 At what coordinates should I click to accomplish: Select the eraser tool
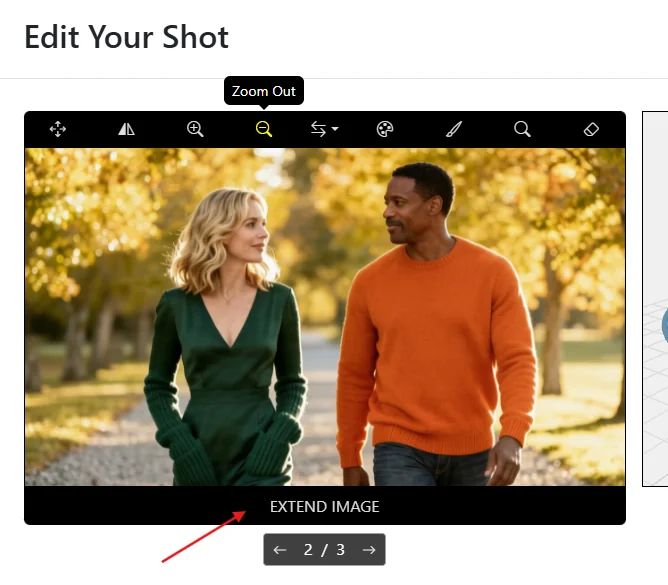coord(591,129)
